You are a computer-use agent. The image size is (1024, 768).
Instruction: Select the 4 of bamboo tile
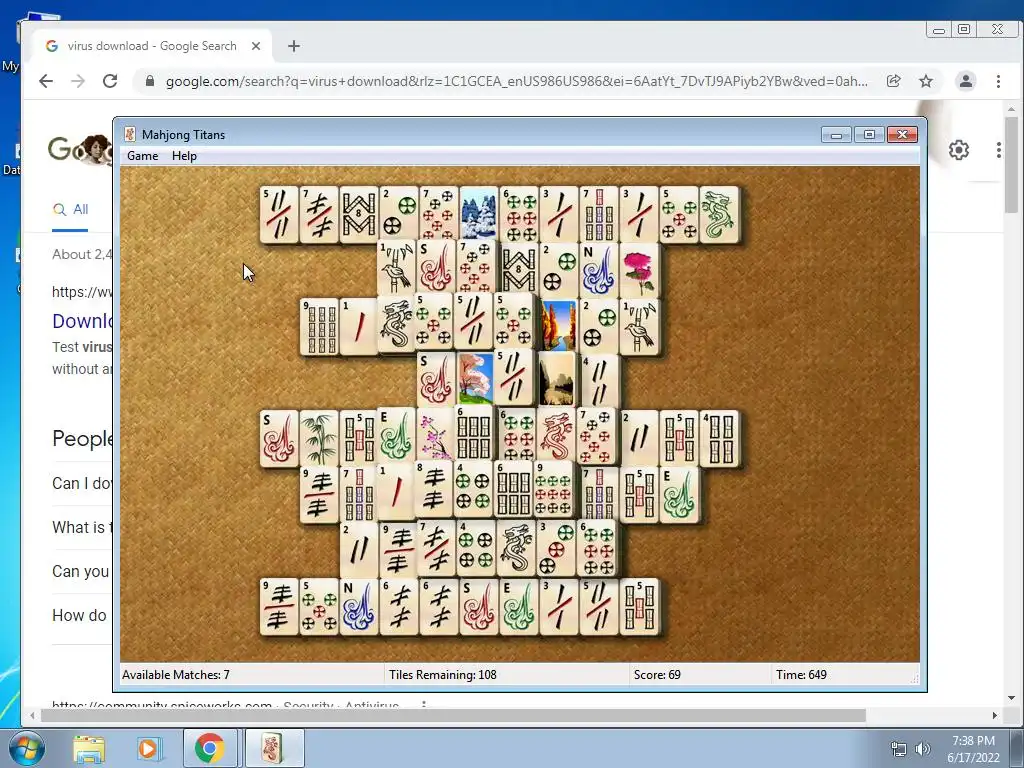click(719, 438)
